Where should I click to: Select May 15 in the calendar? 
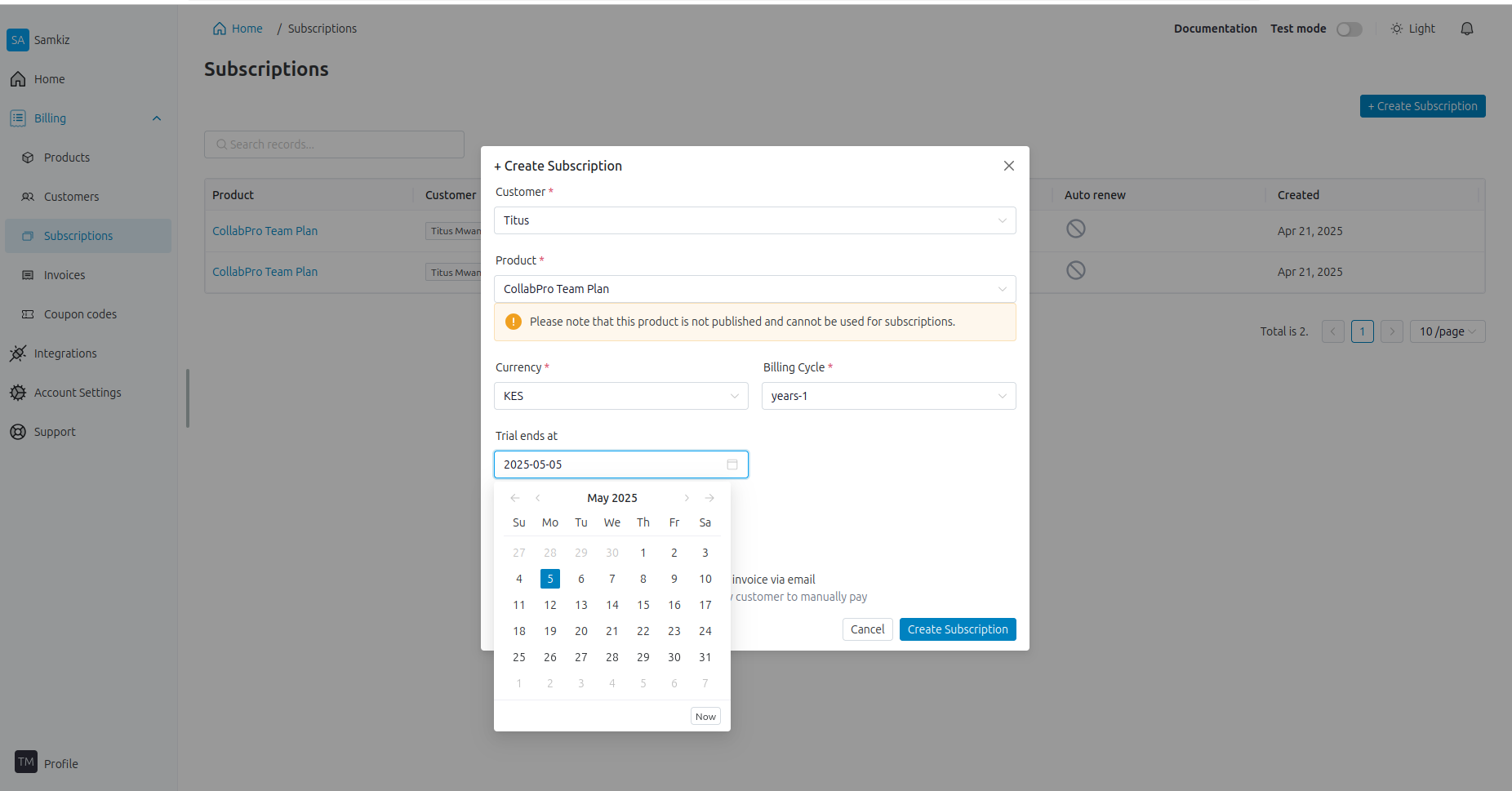pyautogui.click(x=643, y=605)
